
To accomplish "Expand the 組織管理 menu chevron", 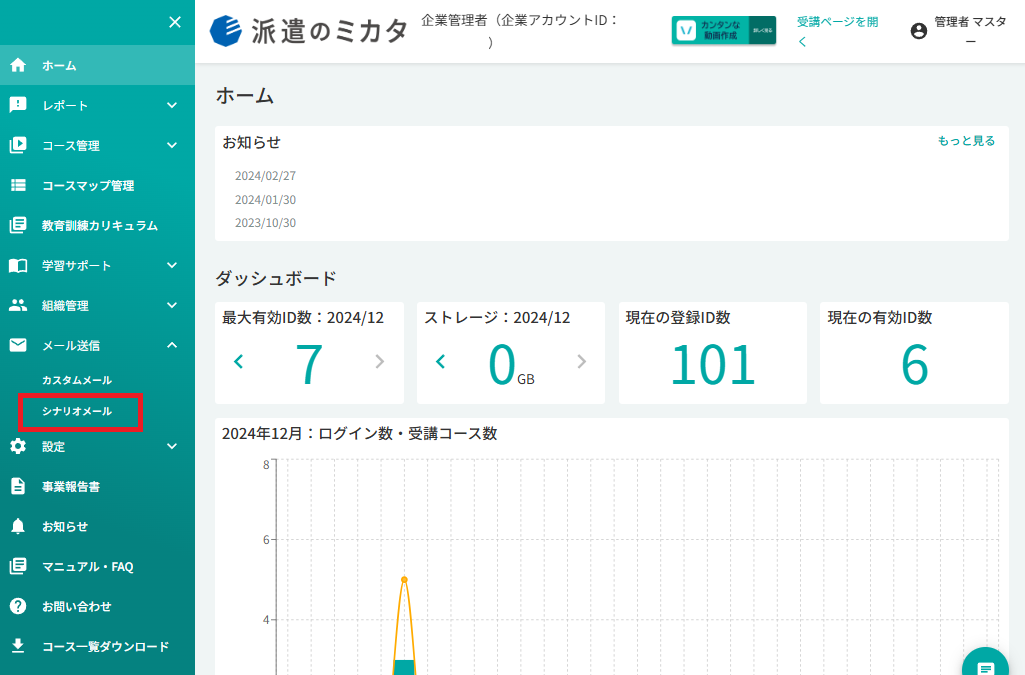I will (172, 305).
